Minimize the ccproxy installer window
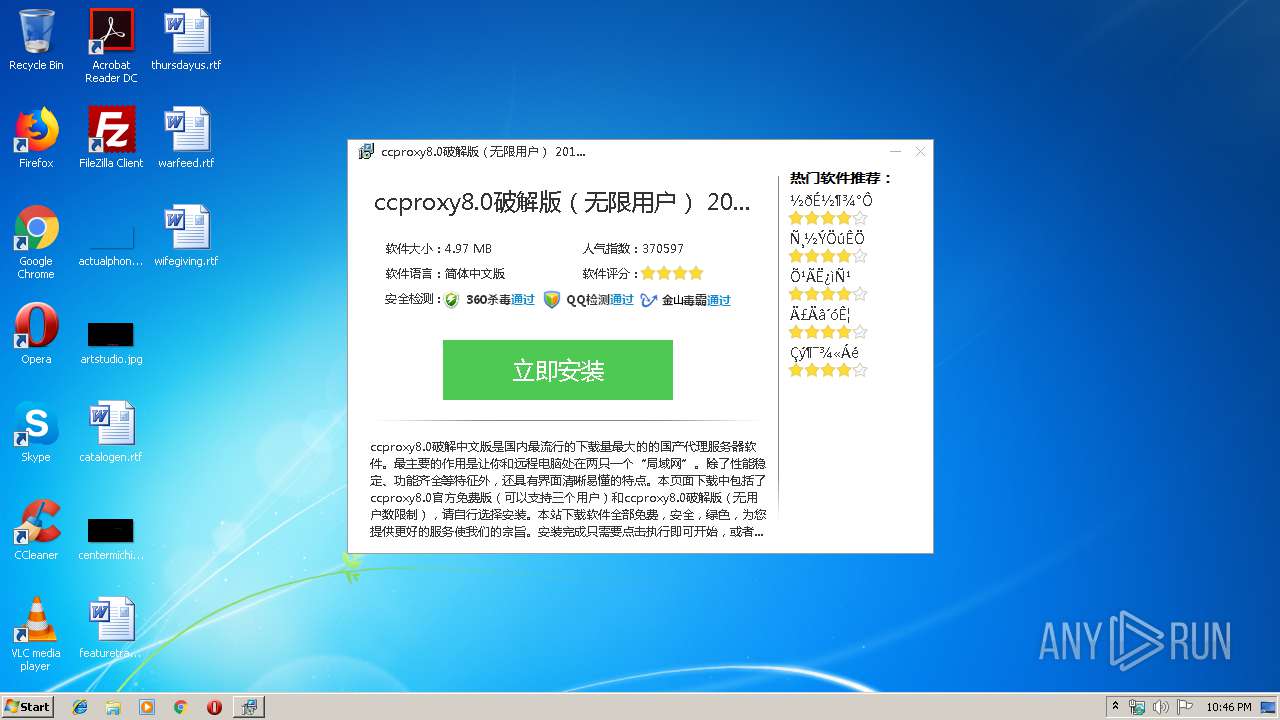The image size is (1280, 720). click(896, 151)
